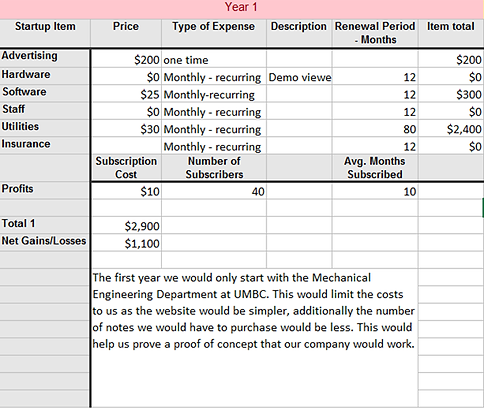Select the Software price cell '$25'
484x409 pixels.
(x=126, y=94)
